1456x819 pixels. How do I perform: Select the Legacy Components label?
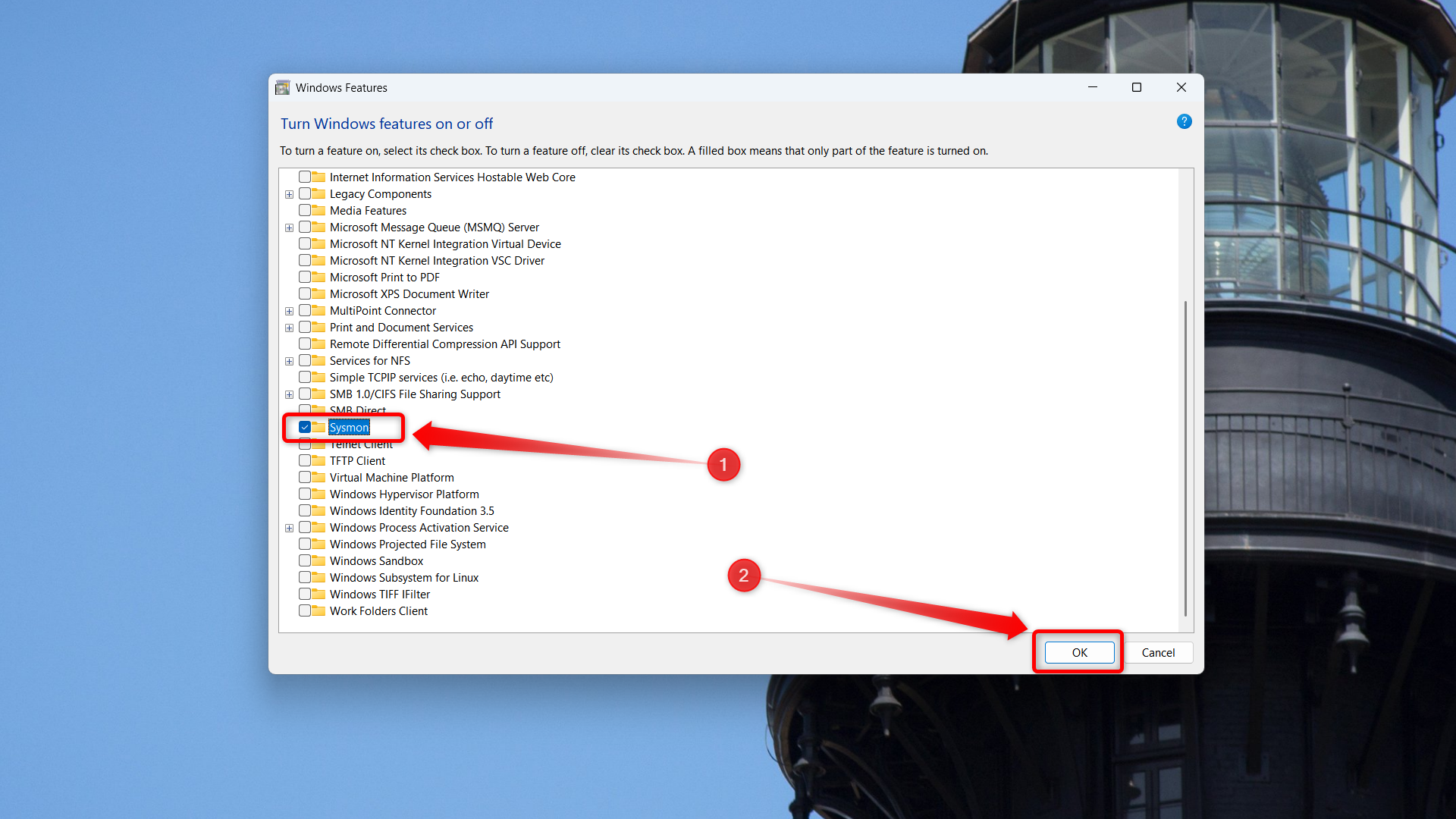[381, 194]
